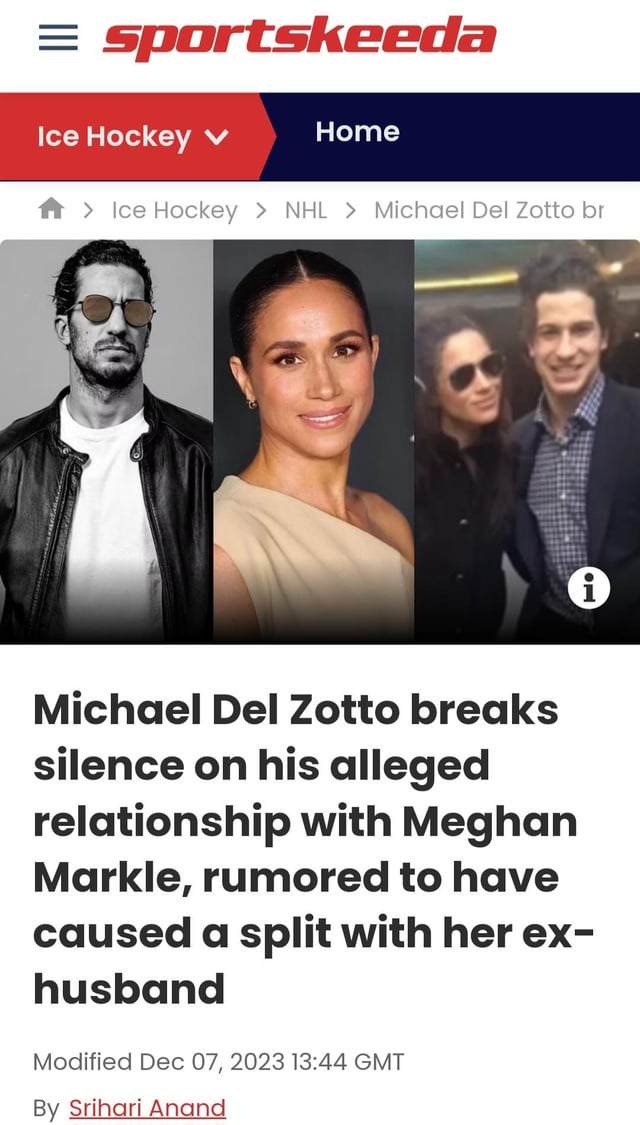Click the black-and-white leather jacket photo
640x1125 pixels.
tap(106, 441)
